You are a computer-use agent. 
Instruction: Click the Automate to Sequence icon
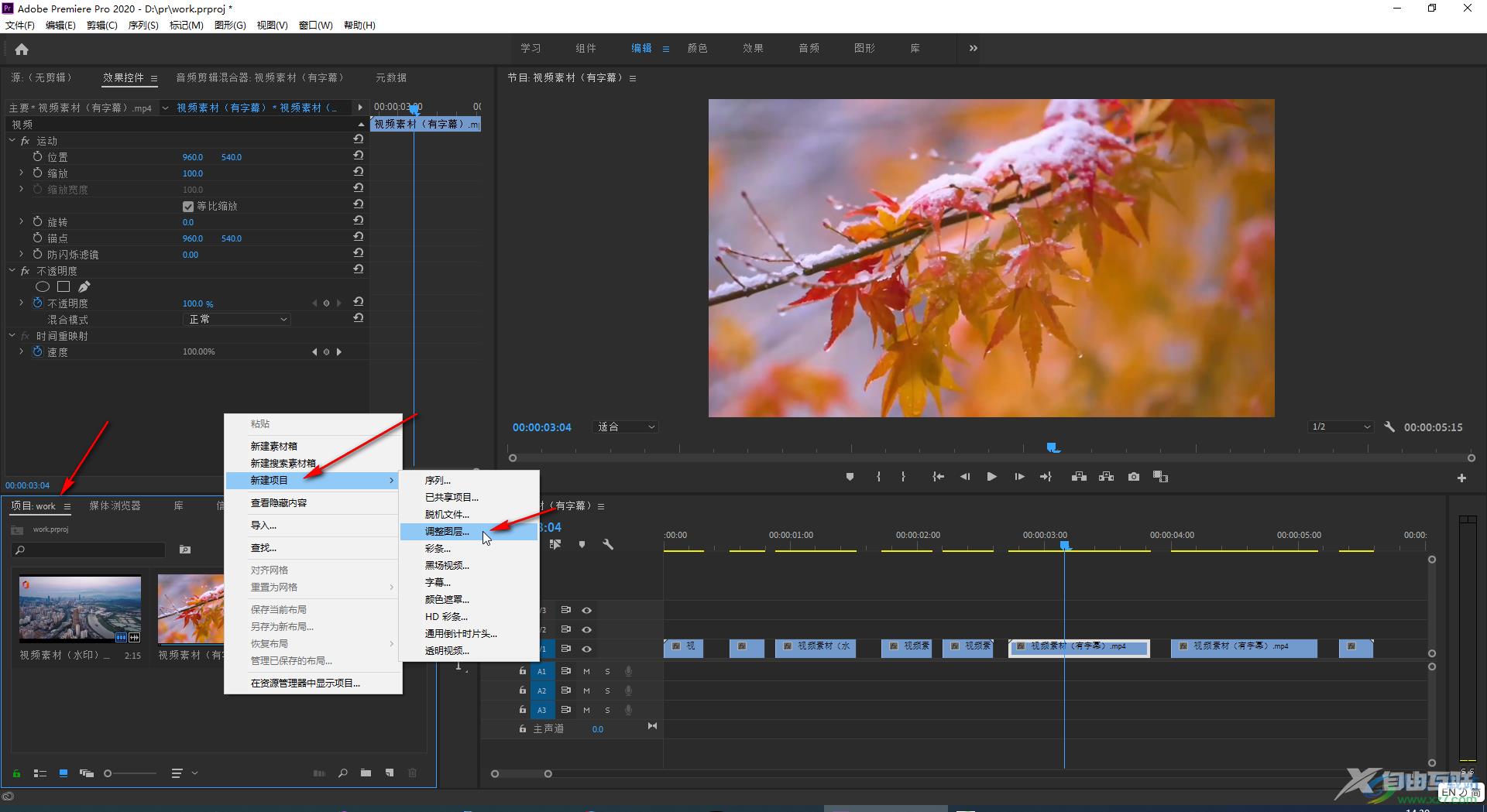point(319,773)
